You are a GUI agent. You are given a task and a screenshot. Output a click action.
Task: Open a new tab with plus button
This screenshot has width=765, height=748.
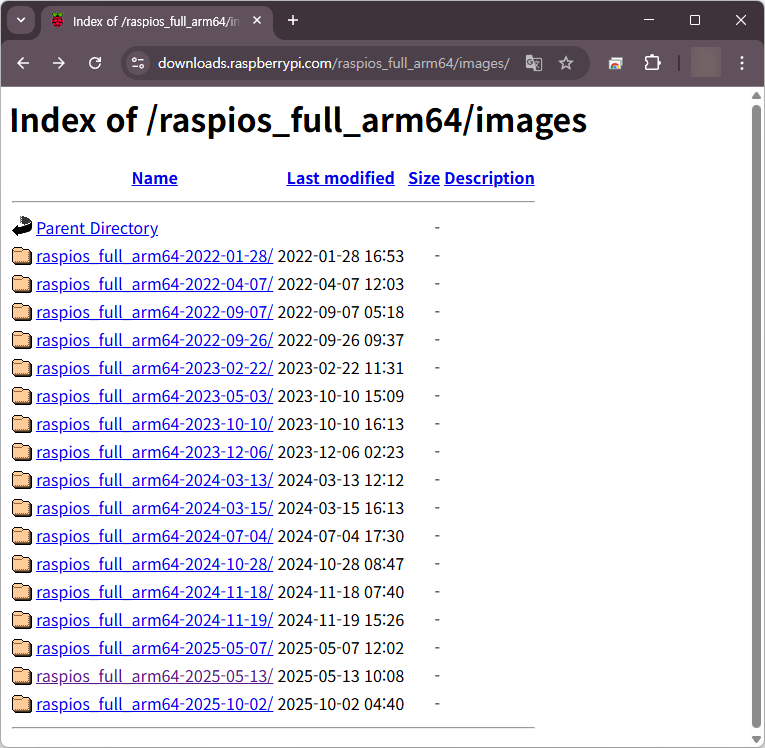(293, 20)
